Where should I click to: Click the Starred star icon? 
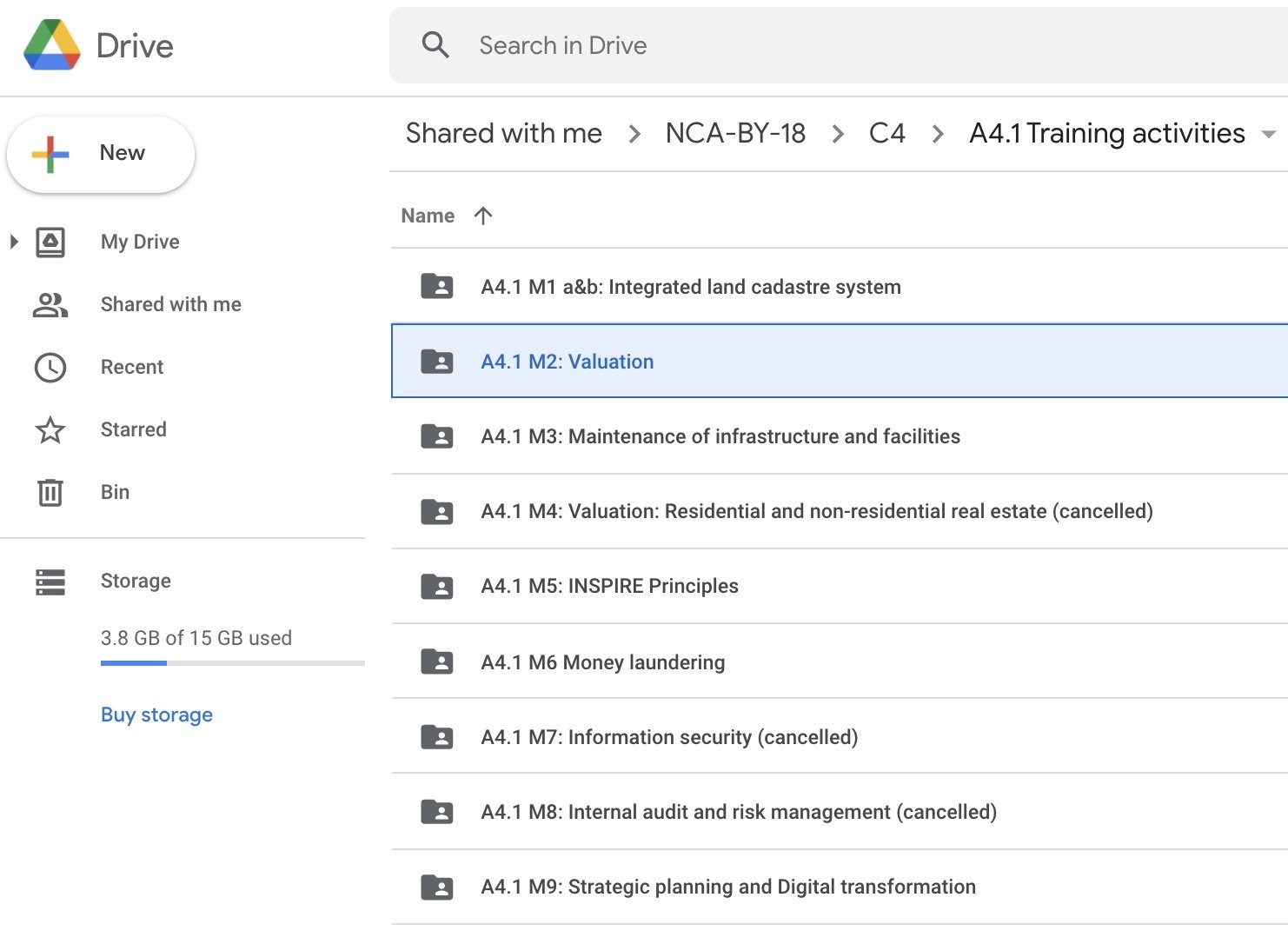coord(50,429)
